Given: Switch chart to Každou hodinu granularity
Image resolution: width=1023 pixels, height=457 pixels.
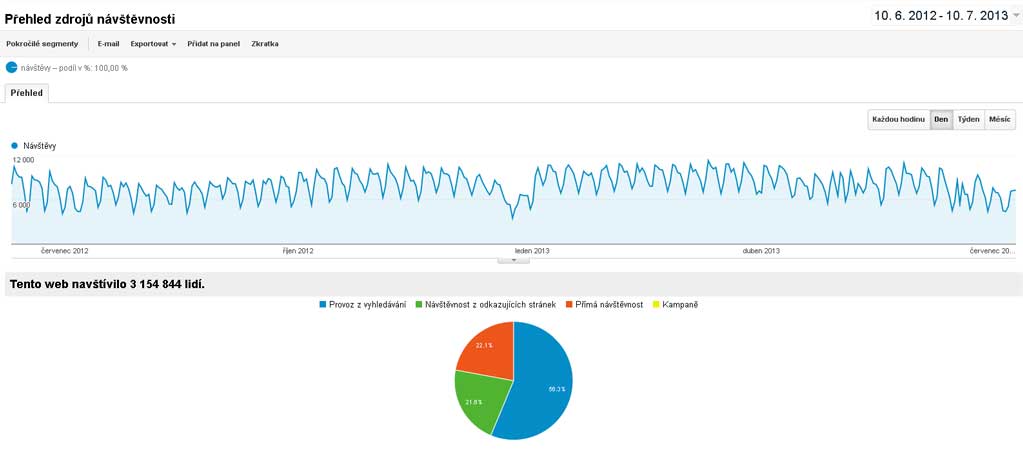Looking at the screenshot, I should [898, 119].
